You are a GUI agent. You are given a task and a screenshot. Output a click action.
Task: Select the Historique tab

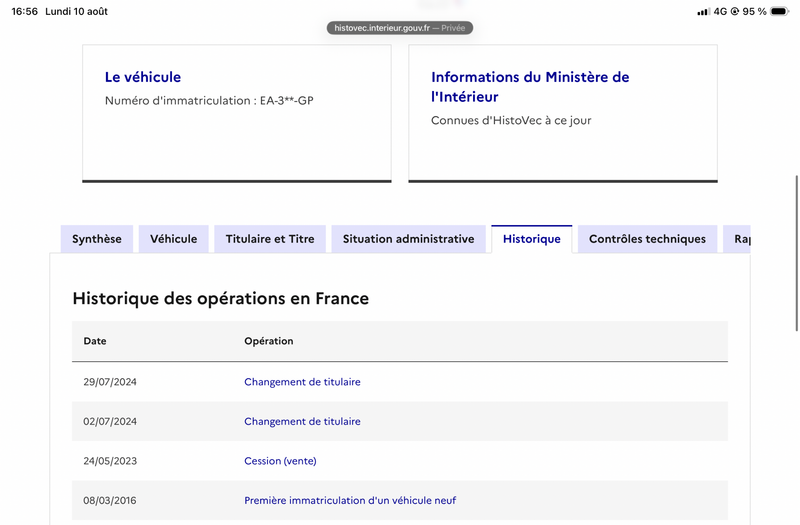532,239
